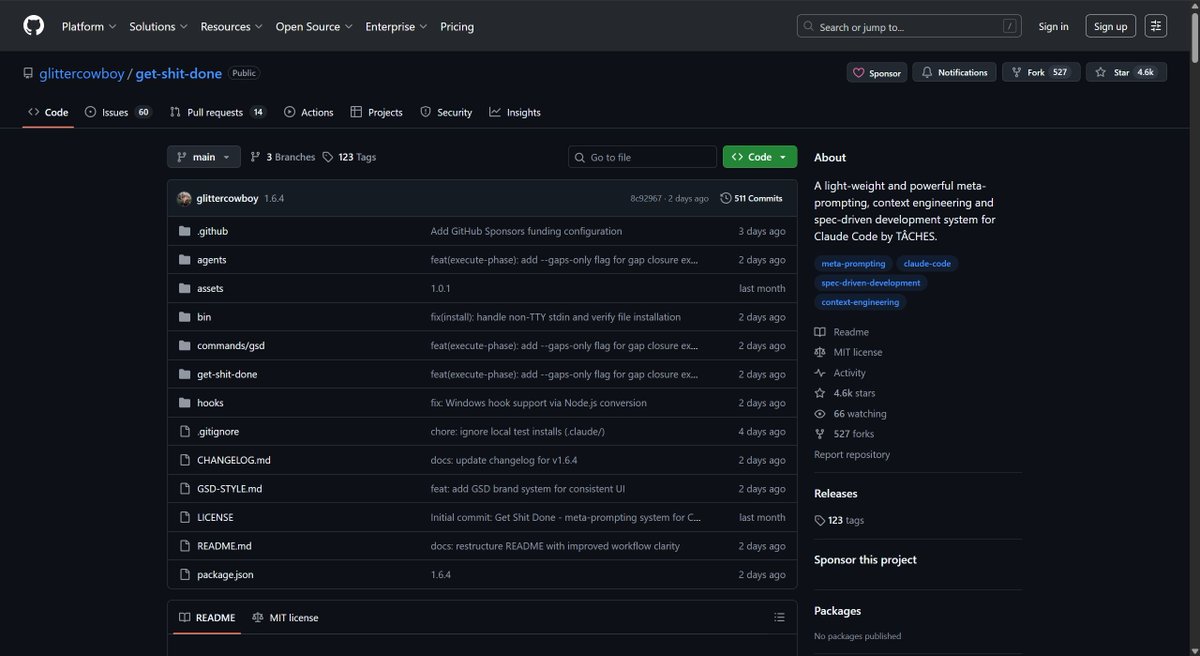The width and height of the screenshot is (1200, 656).
Task: Open the package.json file
Action: pos(225,575)
